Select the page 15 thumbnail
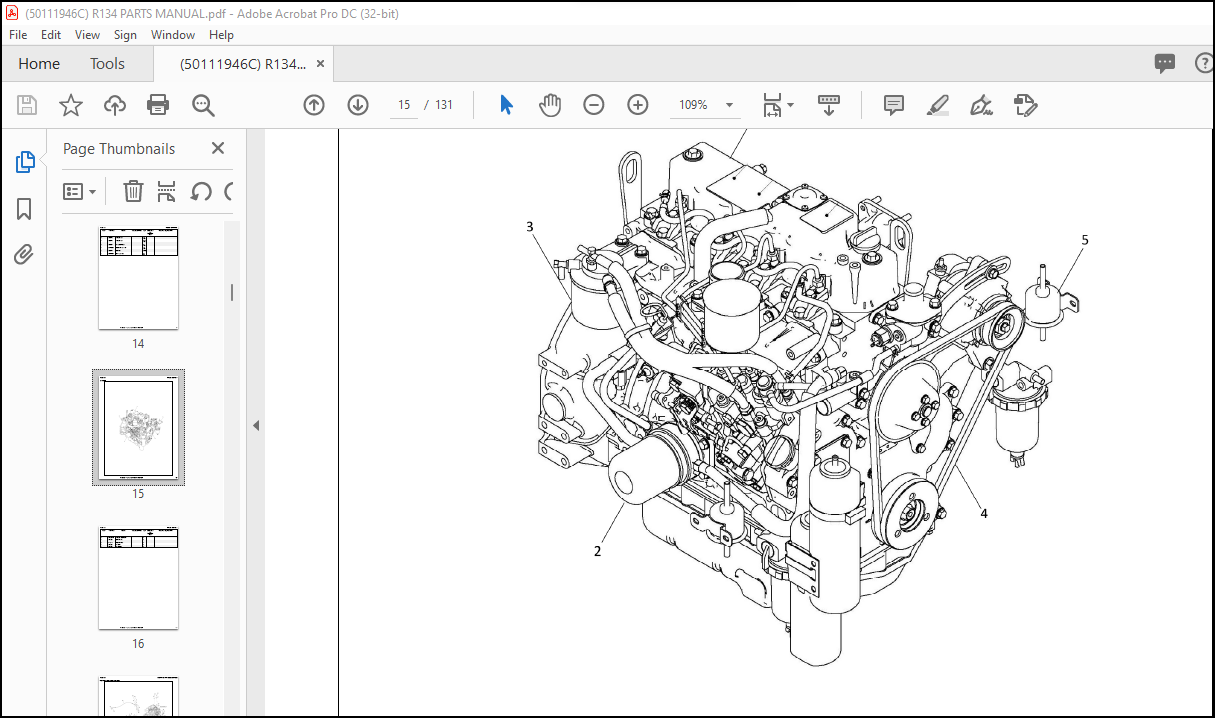Image resolution: width=1215 pixels, height=718 pixels. click(x=138, y=428)
